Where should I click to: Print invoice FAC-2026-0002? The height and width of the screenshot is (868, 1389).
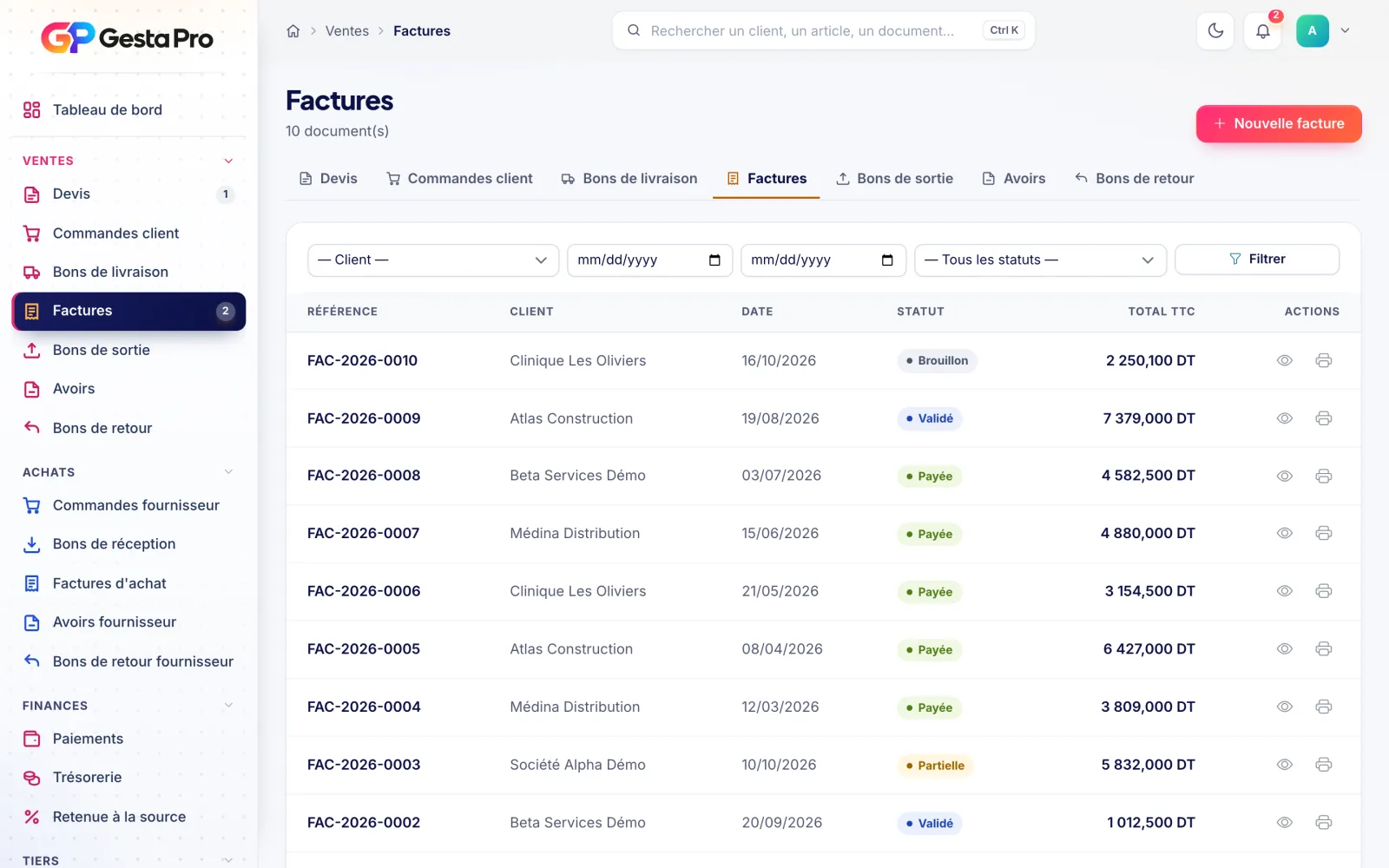click(1324, 822)
